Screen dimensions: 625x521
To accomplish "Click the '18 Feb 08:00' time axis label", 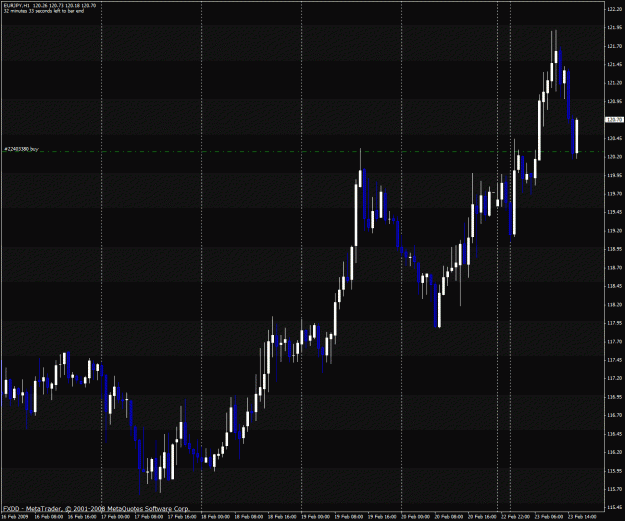I will pyautogui.click(x=249, y=517).
